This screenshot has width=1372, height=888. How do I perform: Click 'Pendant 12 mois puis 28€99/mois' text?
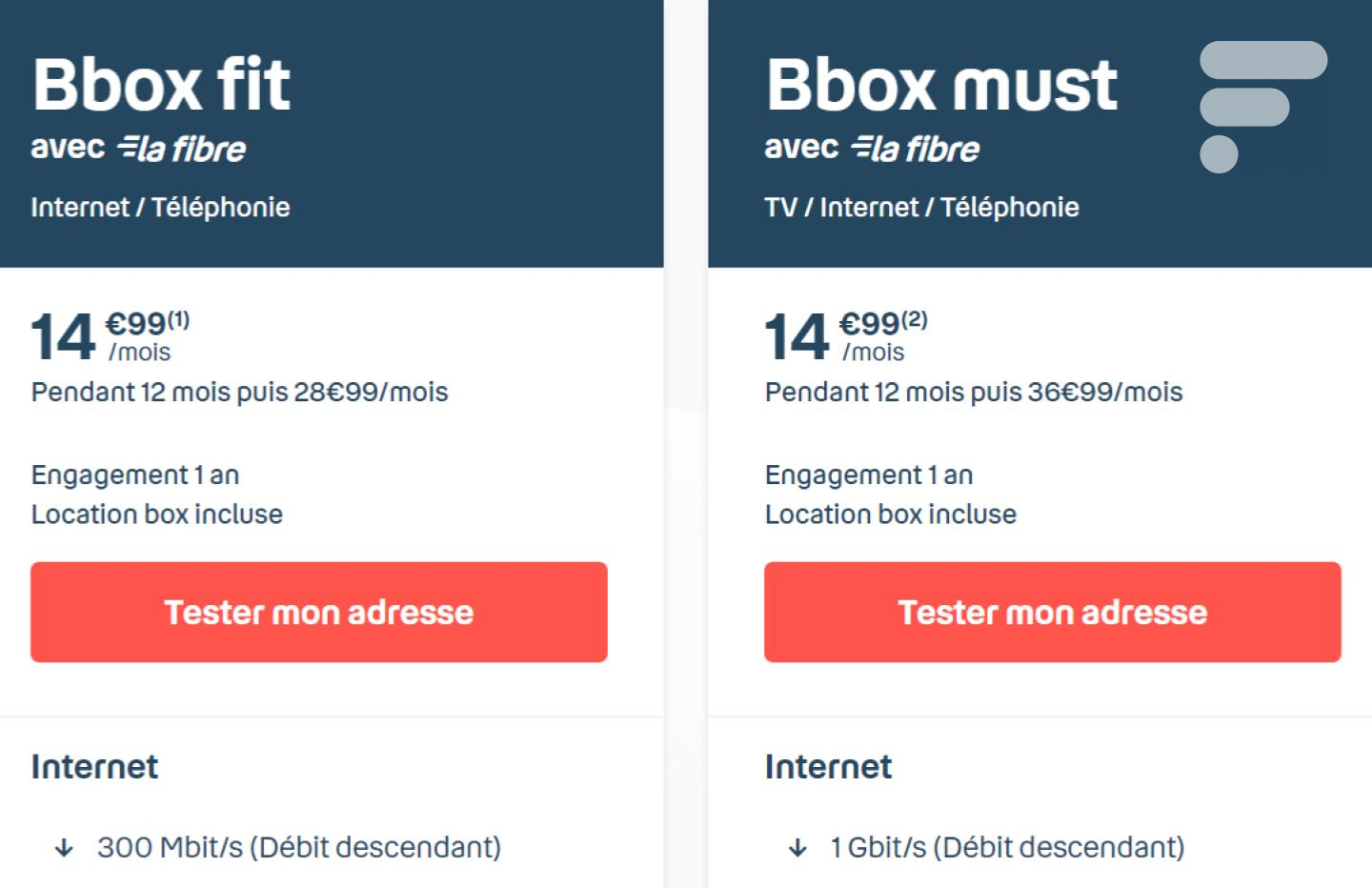tap(239, 393)
